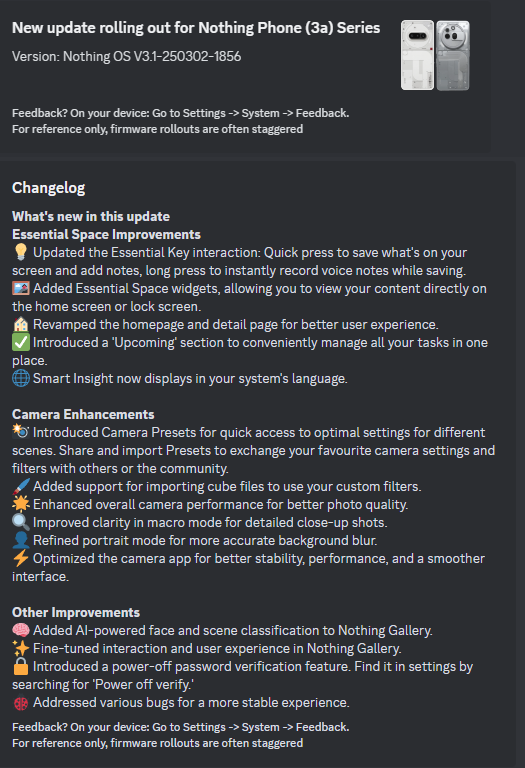The image size is (525, 768).
Task: Click the magnifying glass emoji icon
Action: click(x=21, y=522)
